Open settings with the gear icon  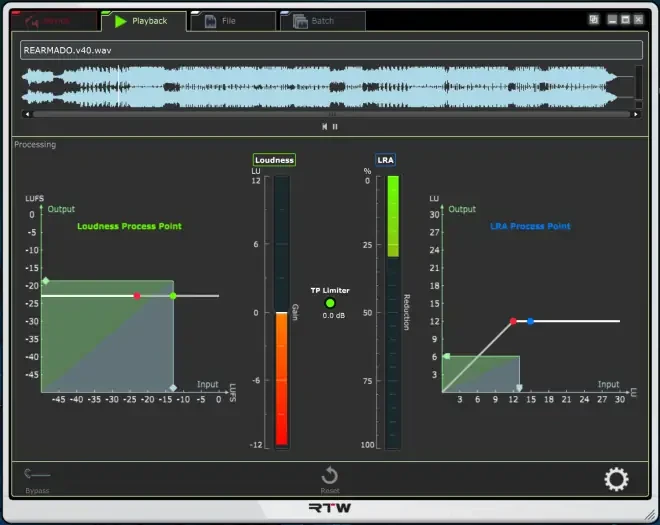(x=616, y=479)
